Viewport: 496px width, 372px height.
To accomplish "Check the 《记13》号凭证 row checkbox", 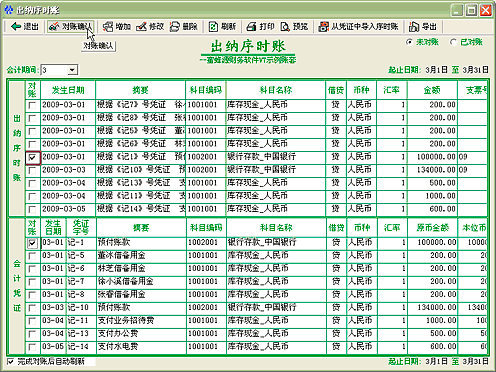I will (32, 184).
